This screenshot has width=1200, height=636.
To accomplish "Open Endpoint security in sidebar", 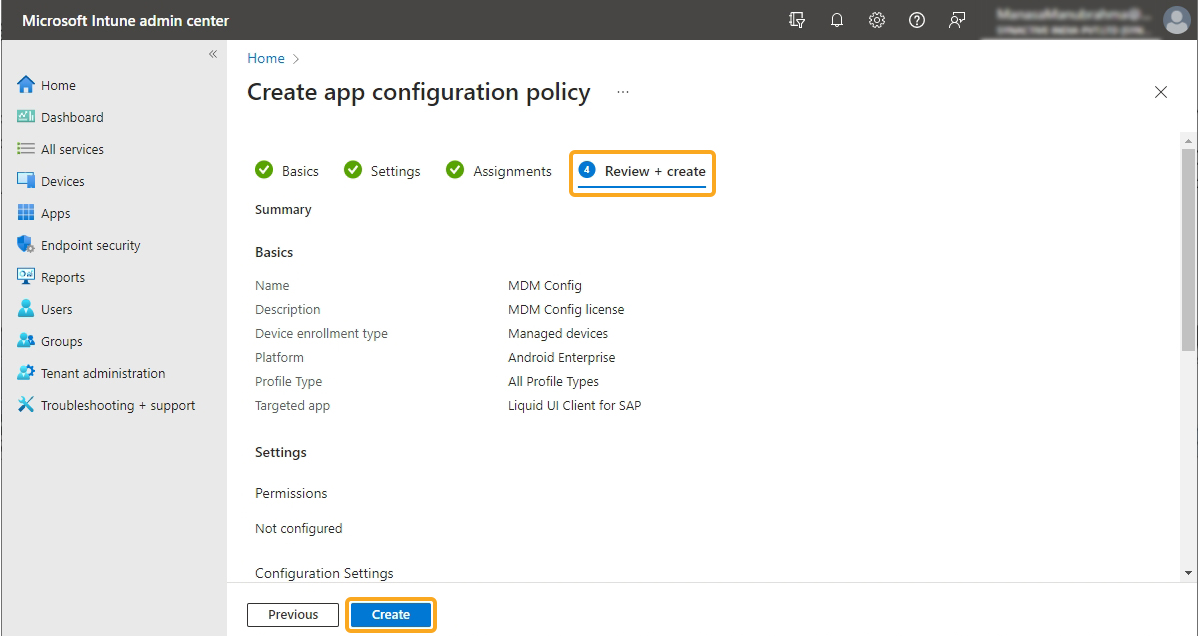I will pos(90,245).
